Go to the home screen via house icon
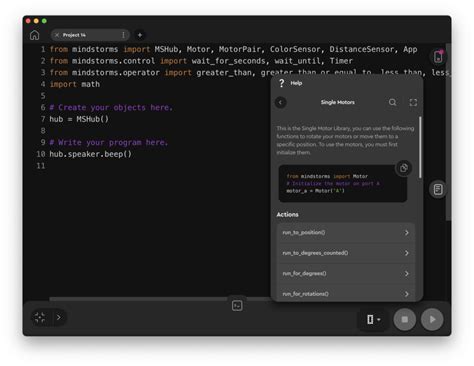Image resolution: width=474 pixels, height=366 pixels. [x=34, y=35]
